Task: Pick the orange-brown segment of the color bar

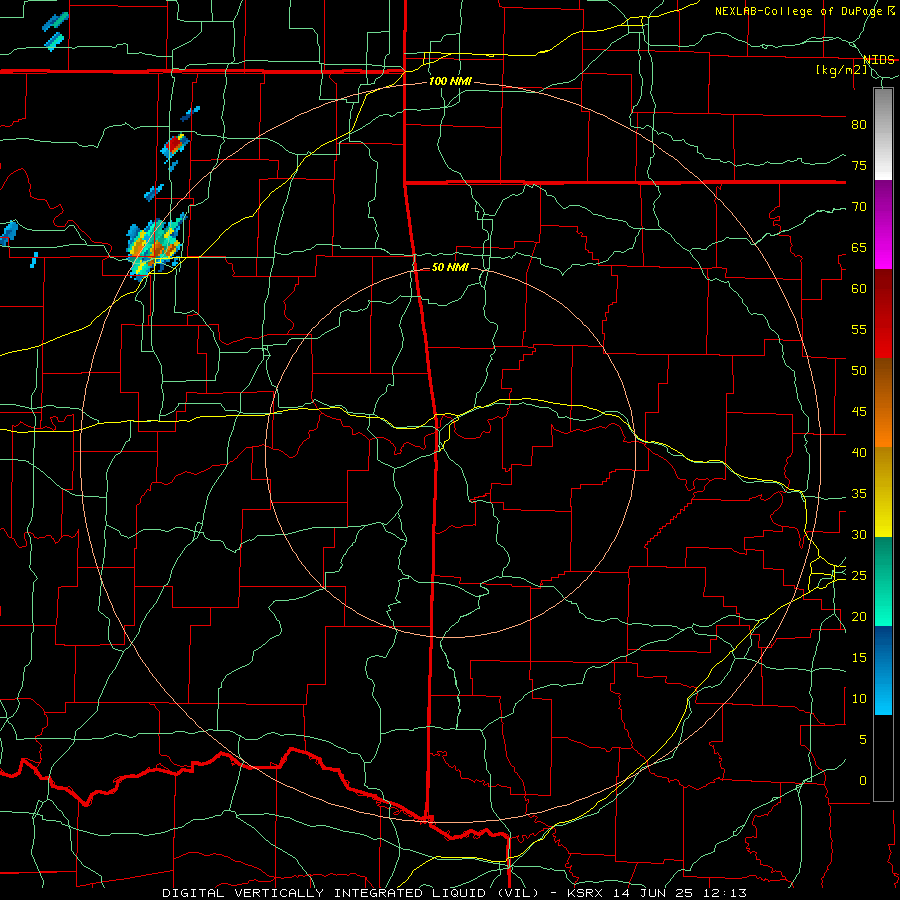Action: [883, 403]
